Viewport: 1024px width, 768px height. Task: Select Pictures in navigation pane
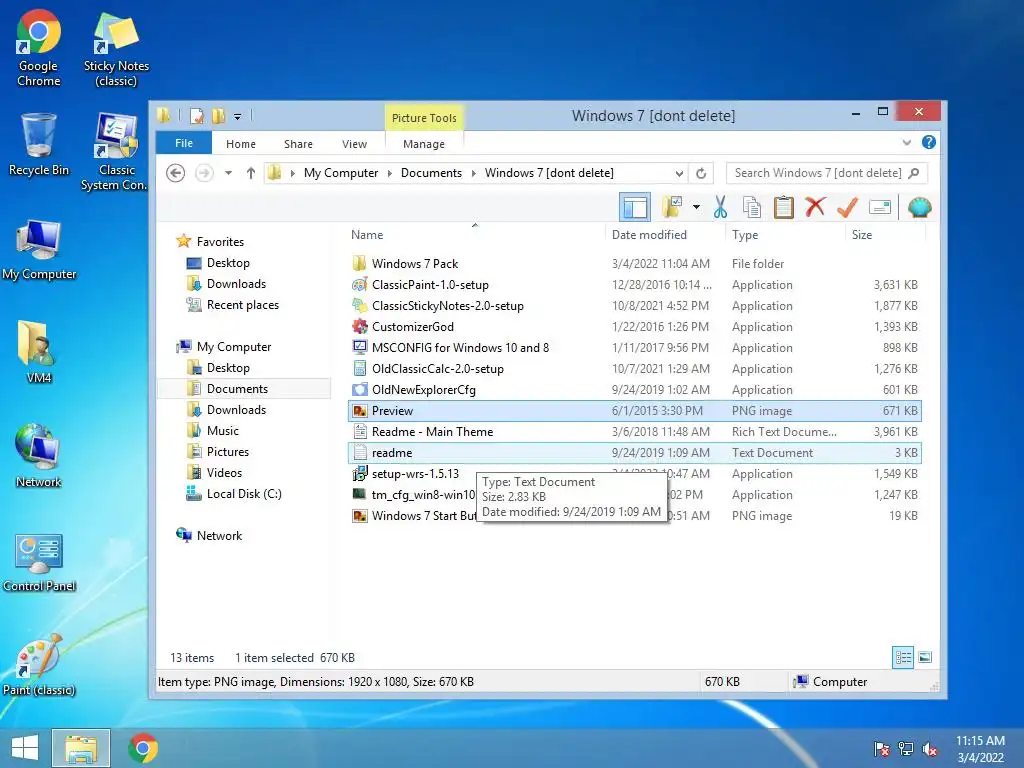228,451
